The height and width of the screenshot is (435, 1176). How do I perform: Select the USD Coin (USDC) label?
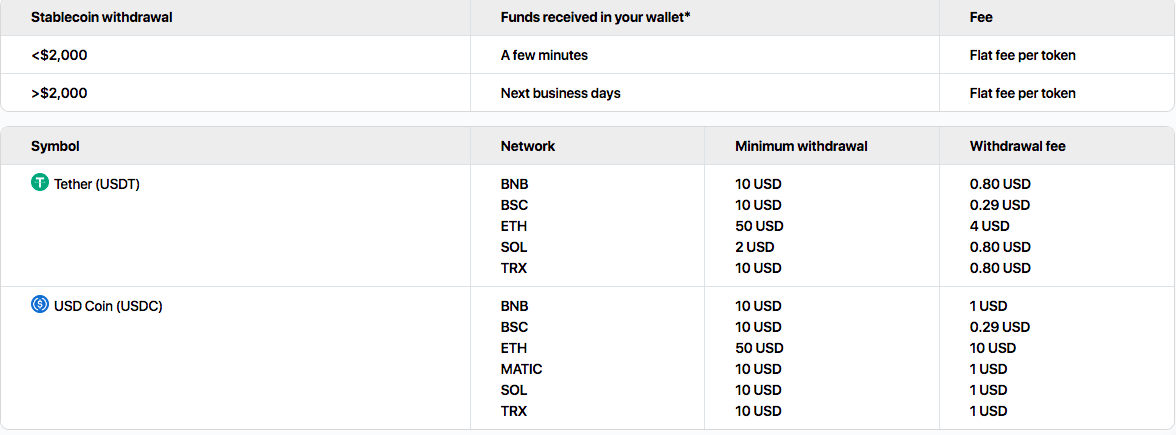tap(108, 306)
